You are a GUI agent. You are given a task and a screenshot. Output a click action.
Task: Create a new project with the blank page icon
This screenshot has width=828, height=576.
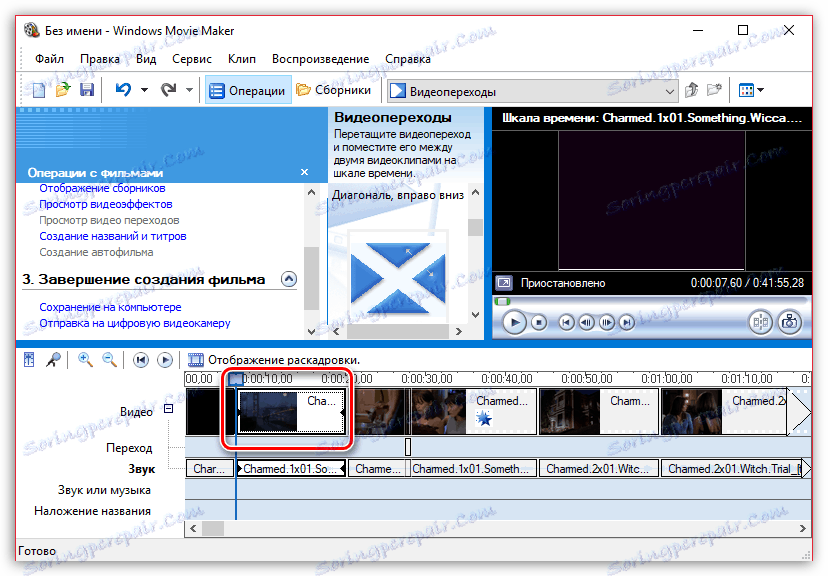tap(39, 90)
